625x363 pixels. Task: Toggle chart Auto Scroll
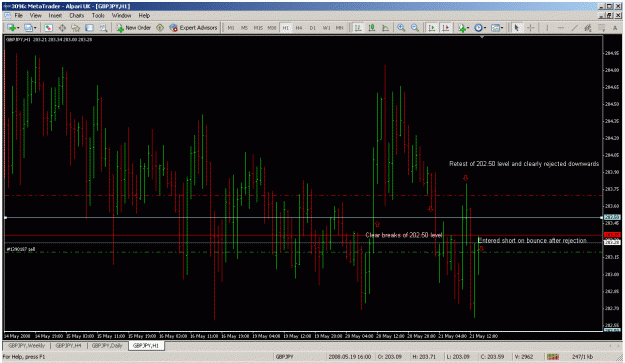431,27
